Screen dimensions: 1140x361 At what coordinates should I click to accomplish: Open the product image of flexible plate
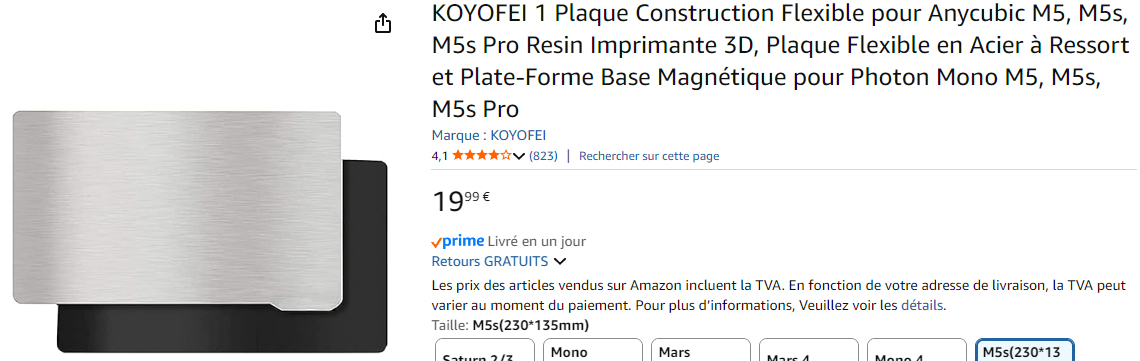coord(200,231)
